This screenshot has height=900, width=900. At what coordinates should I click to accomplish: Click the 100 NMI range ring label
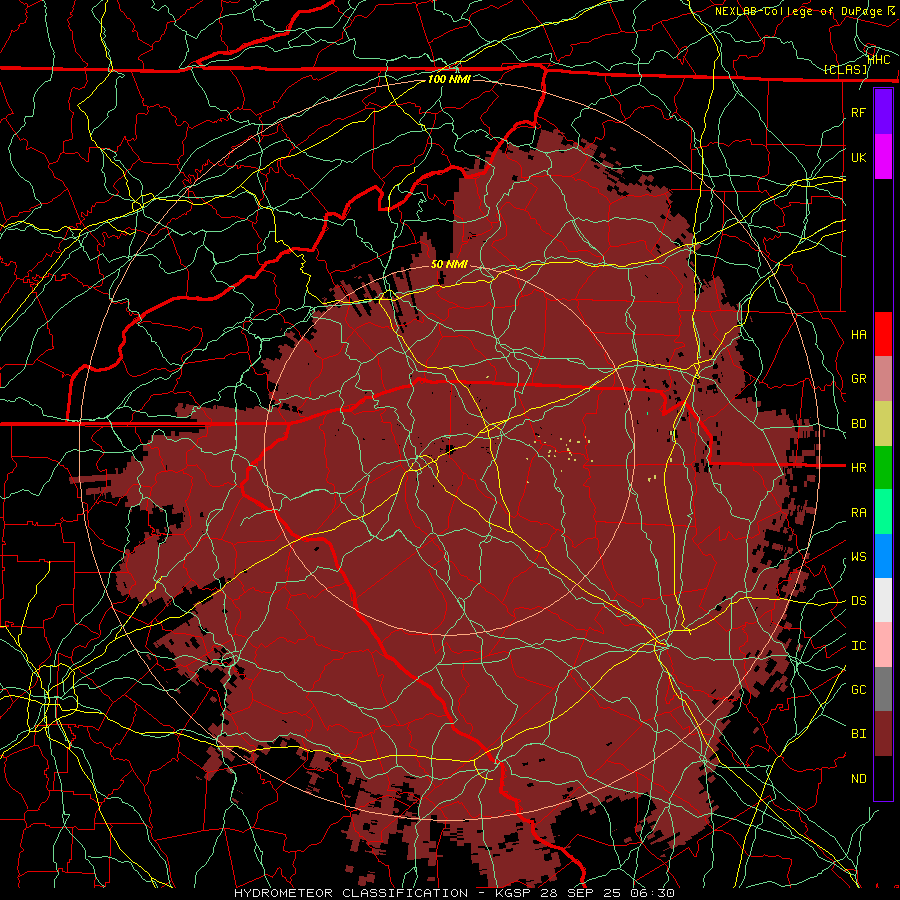(449, 79)
